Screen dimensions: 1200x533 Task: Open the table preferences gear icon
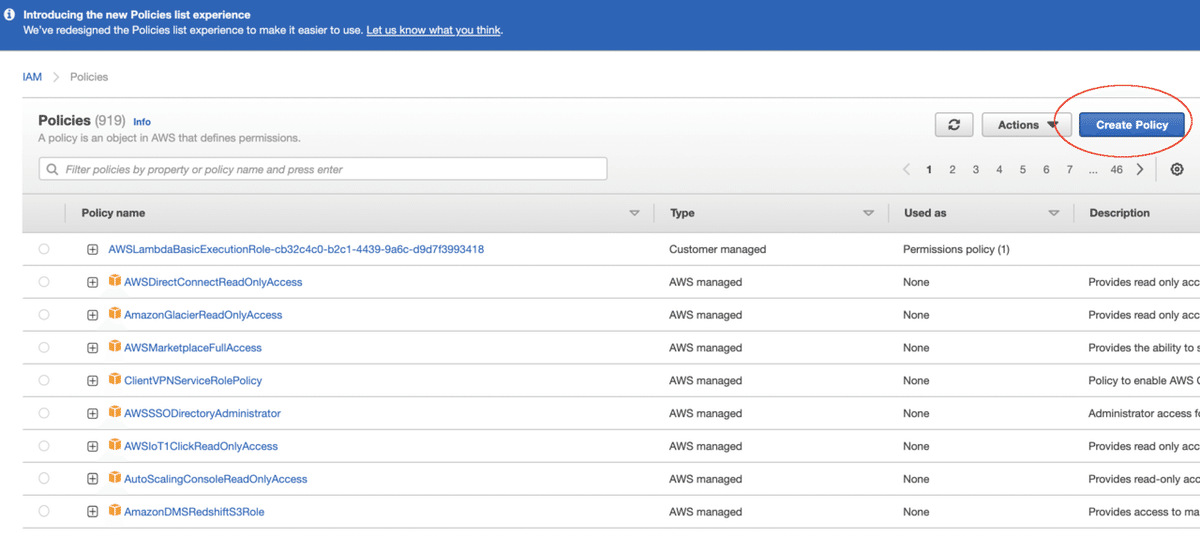[x=1177, y=170]
